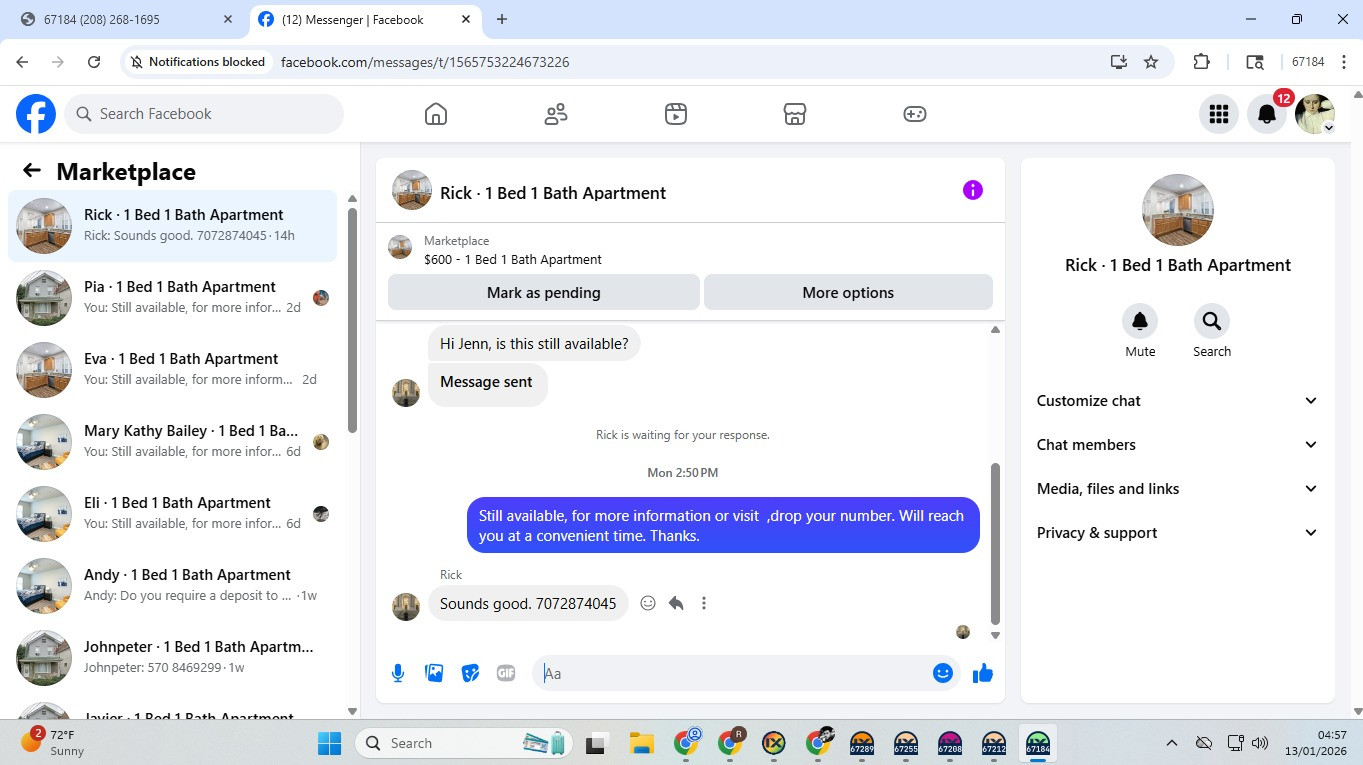Click the back arrow beside Marketplace

(x=32, y=171)
